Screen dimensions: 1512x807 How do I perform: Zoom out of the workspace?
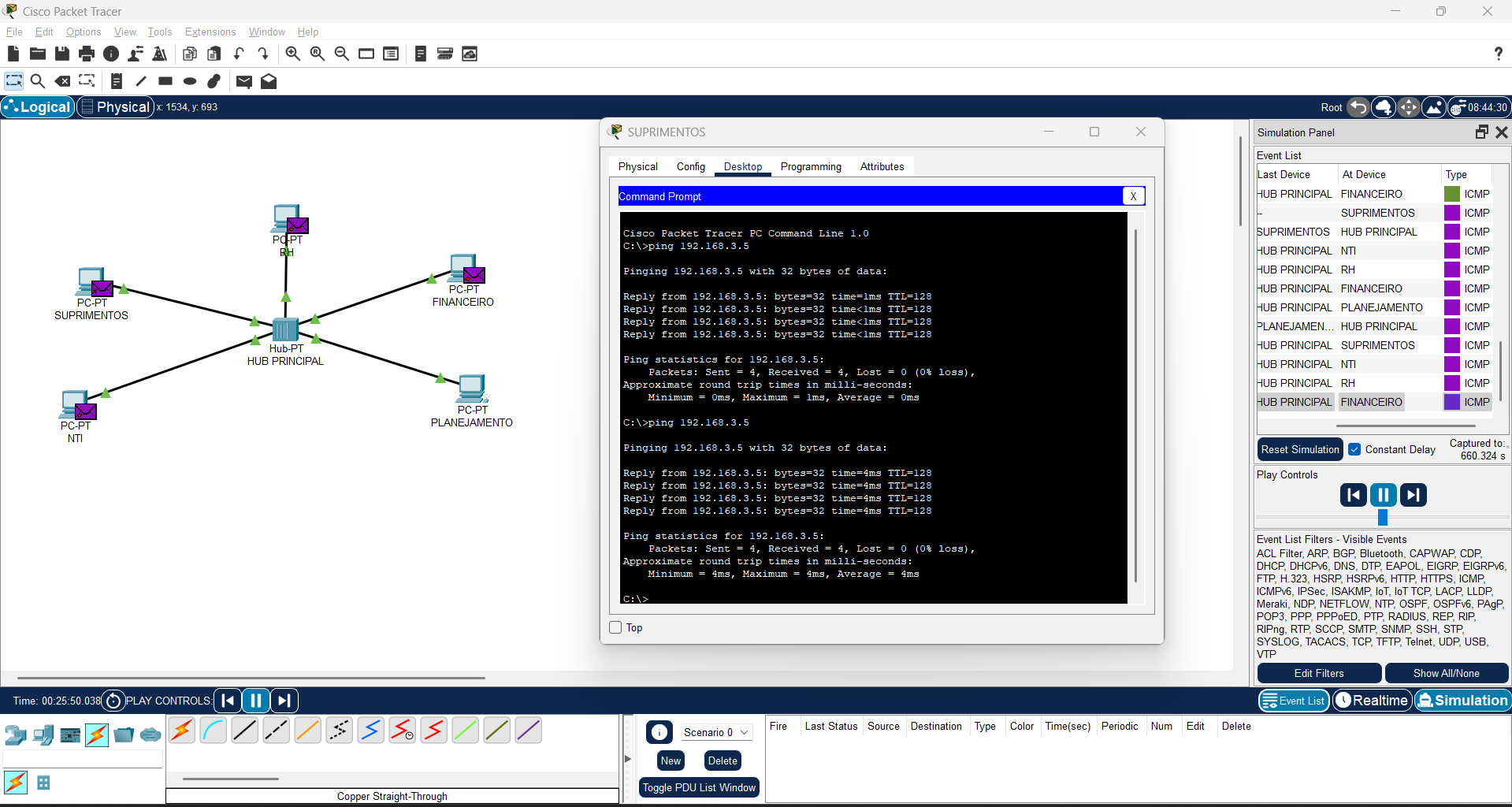[x=341, y=54]
